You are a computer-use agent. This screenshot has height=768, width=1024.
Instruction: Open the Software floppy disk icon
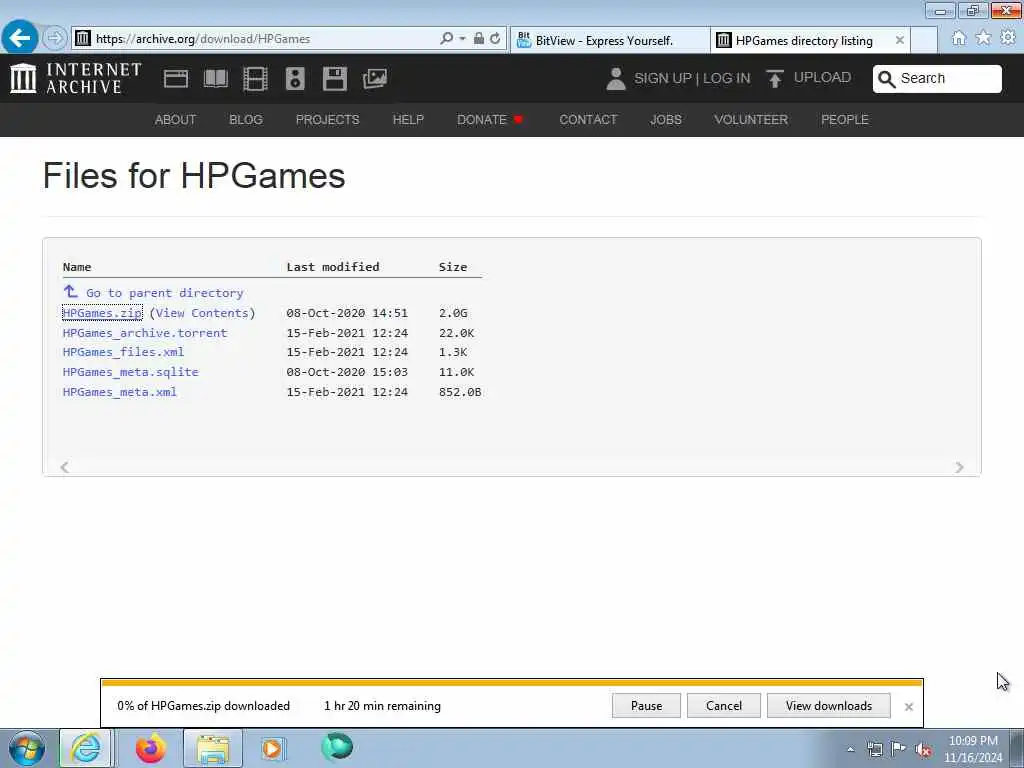[334, 78]
